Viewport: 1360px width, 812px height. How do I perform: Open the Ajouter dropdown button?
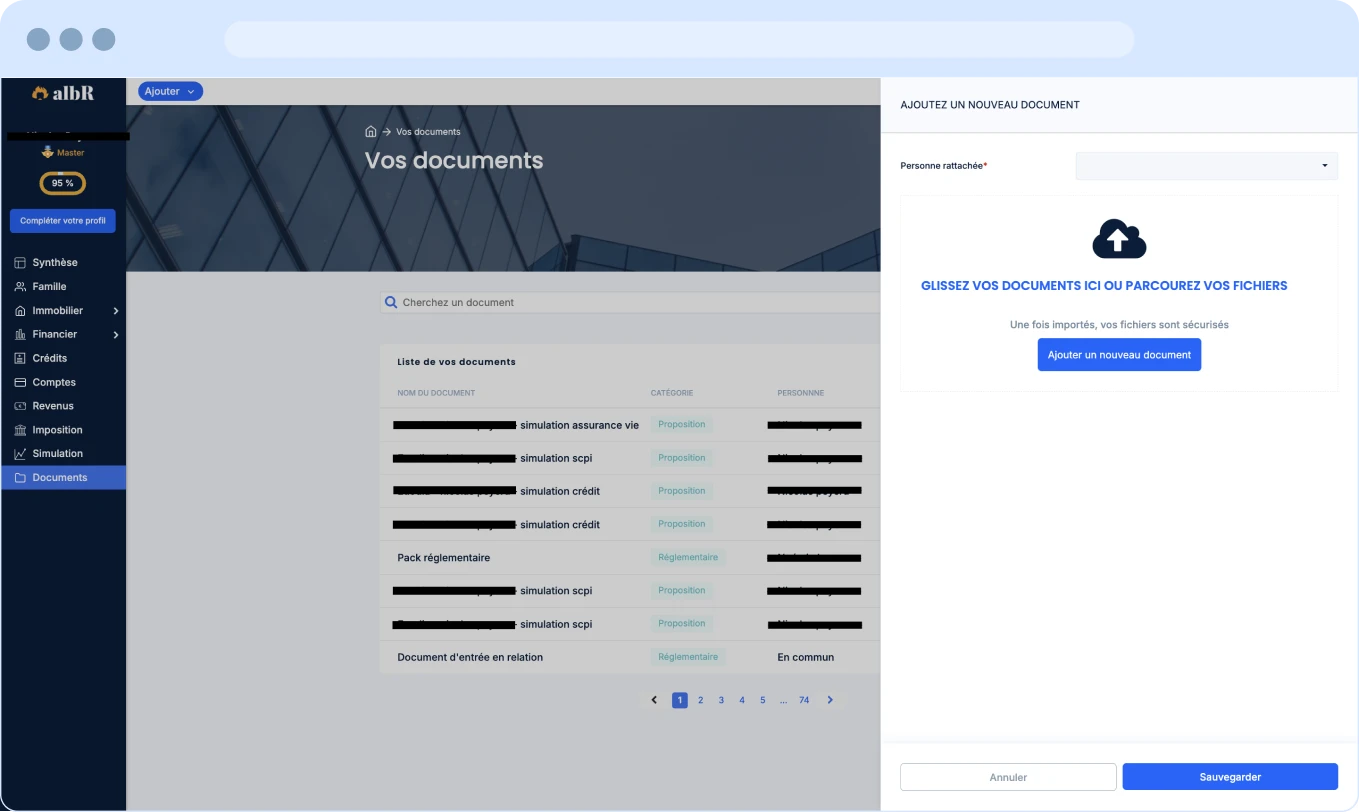170,92
